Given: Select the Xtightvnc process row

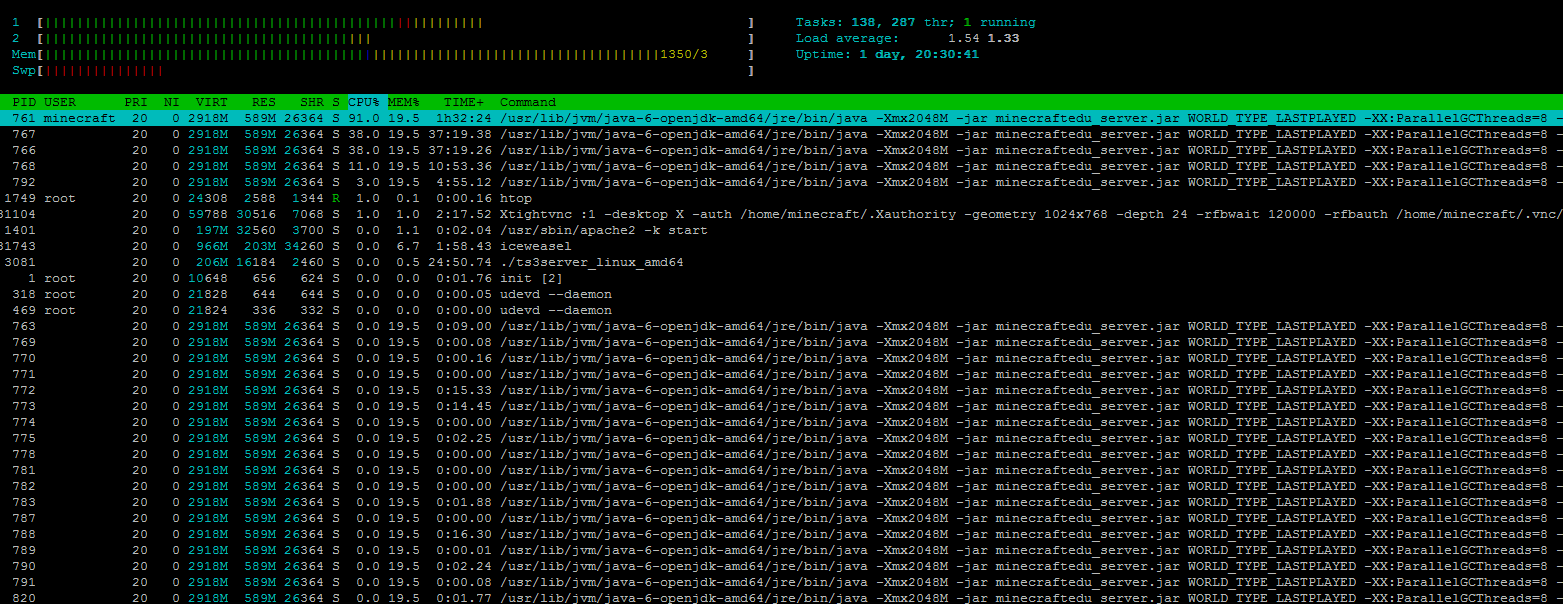Looking at the screenshot, I should click(781, 214).
